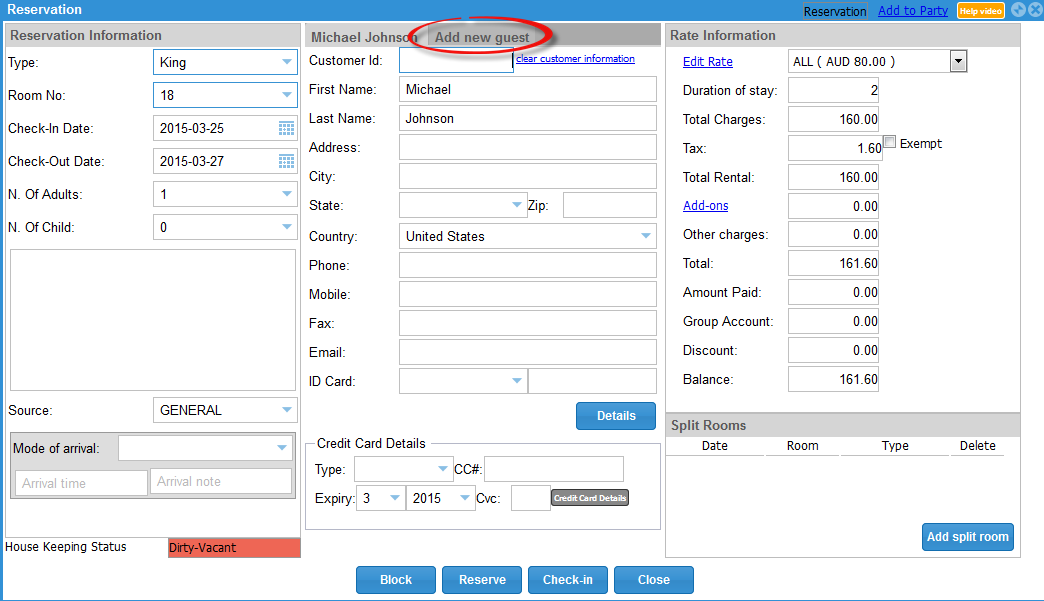Screen dimensions: 1044x601
Task: Click the Total Charges field showing 160.00
Action: coord(833,119)
